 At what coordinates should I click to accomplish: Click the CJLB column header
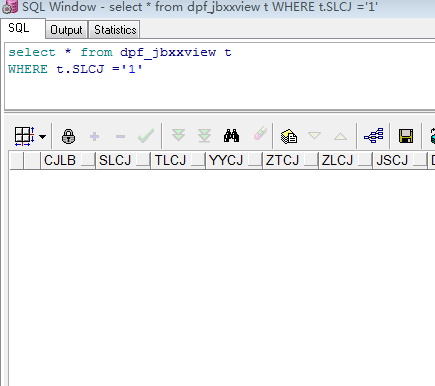(x=68, y=160)
